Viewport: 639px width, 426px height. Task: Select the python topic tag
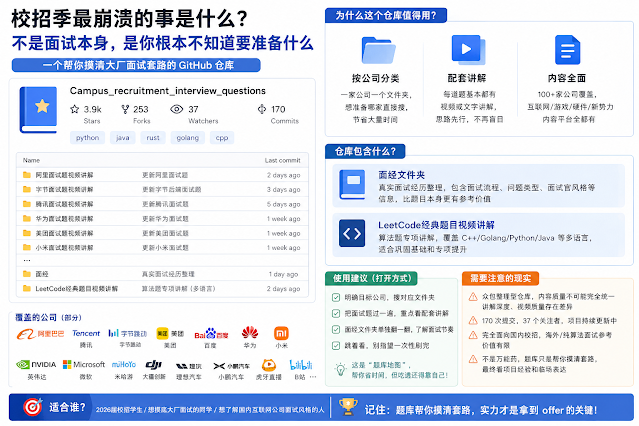[87, 138]
